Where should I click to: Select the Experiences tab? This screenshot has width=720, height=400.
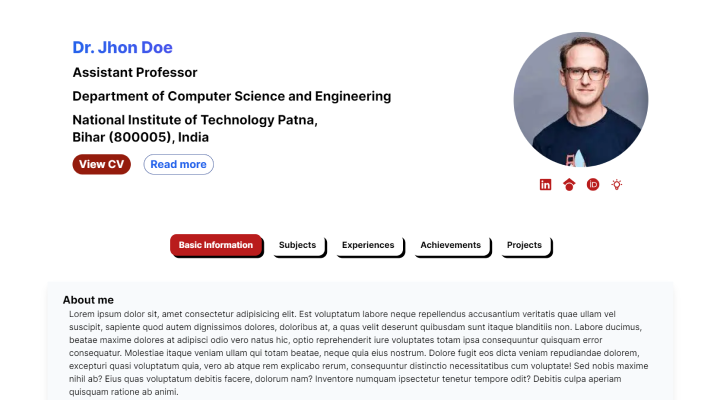click(368, 245)
